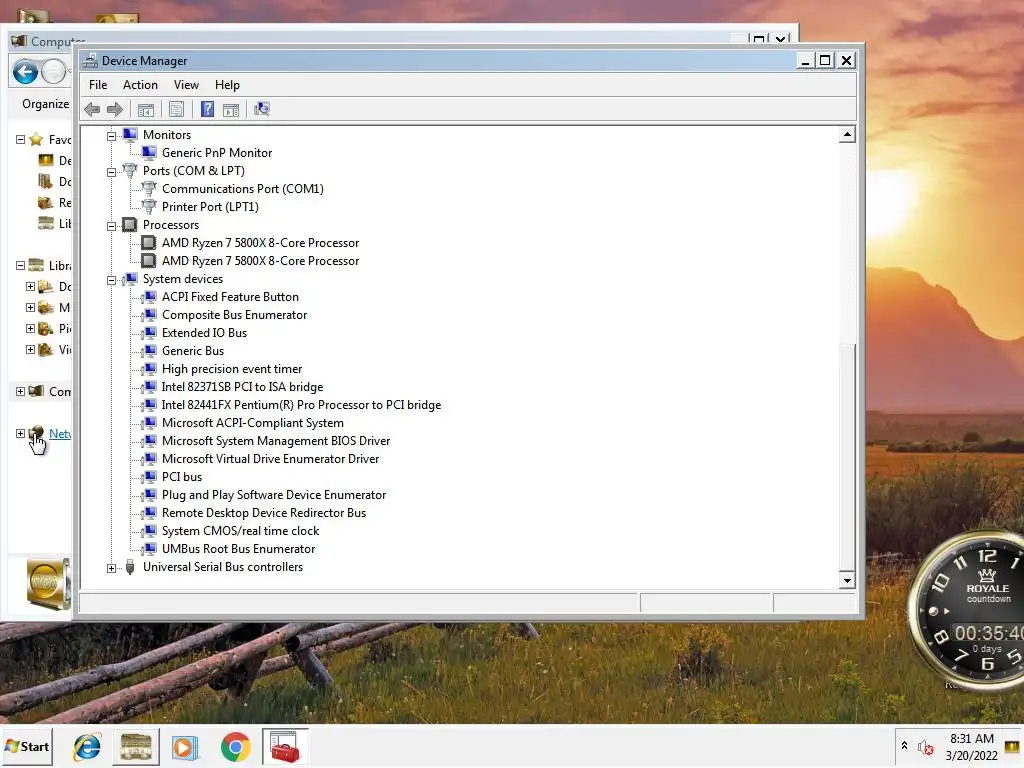Click the Universal Serial Bus controllers icon
This screenshot has height=768, width=1024.
[130, 567]
